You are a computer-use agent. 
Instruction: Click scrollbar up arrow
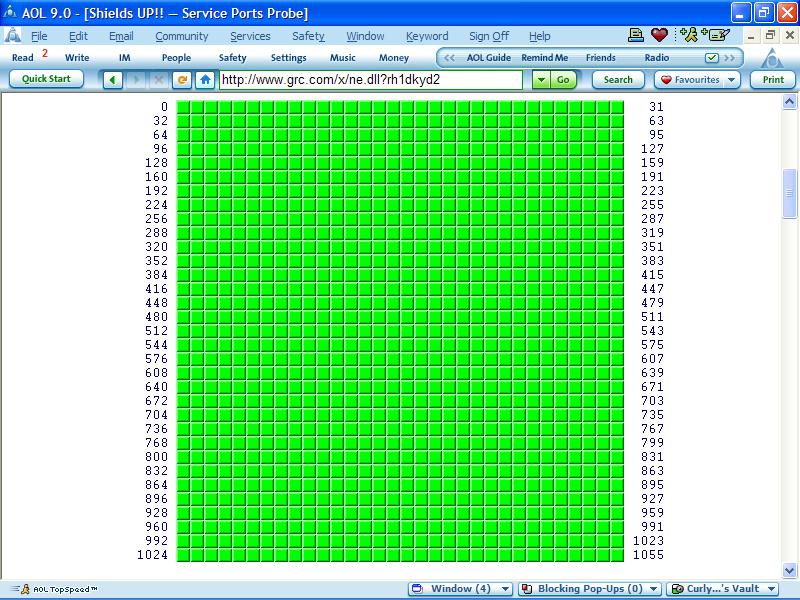click(789, 102)
